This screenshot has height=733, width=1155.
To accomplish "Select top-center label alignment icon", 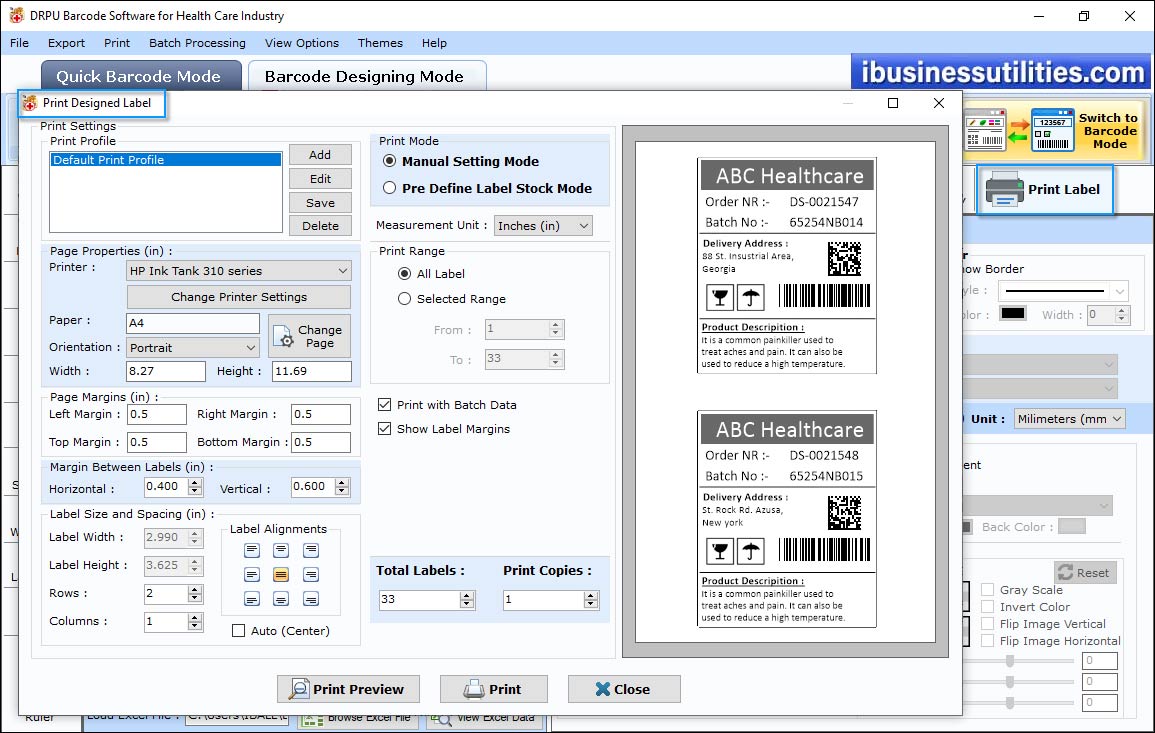I will coord(281,550).
